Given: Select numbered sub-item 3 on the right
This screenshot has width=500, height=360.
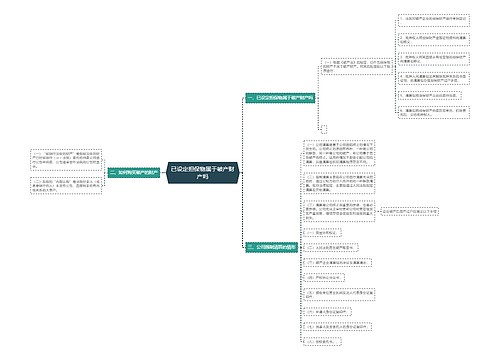Looking at the screenshot, I should point(434,59).
